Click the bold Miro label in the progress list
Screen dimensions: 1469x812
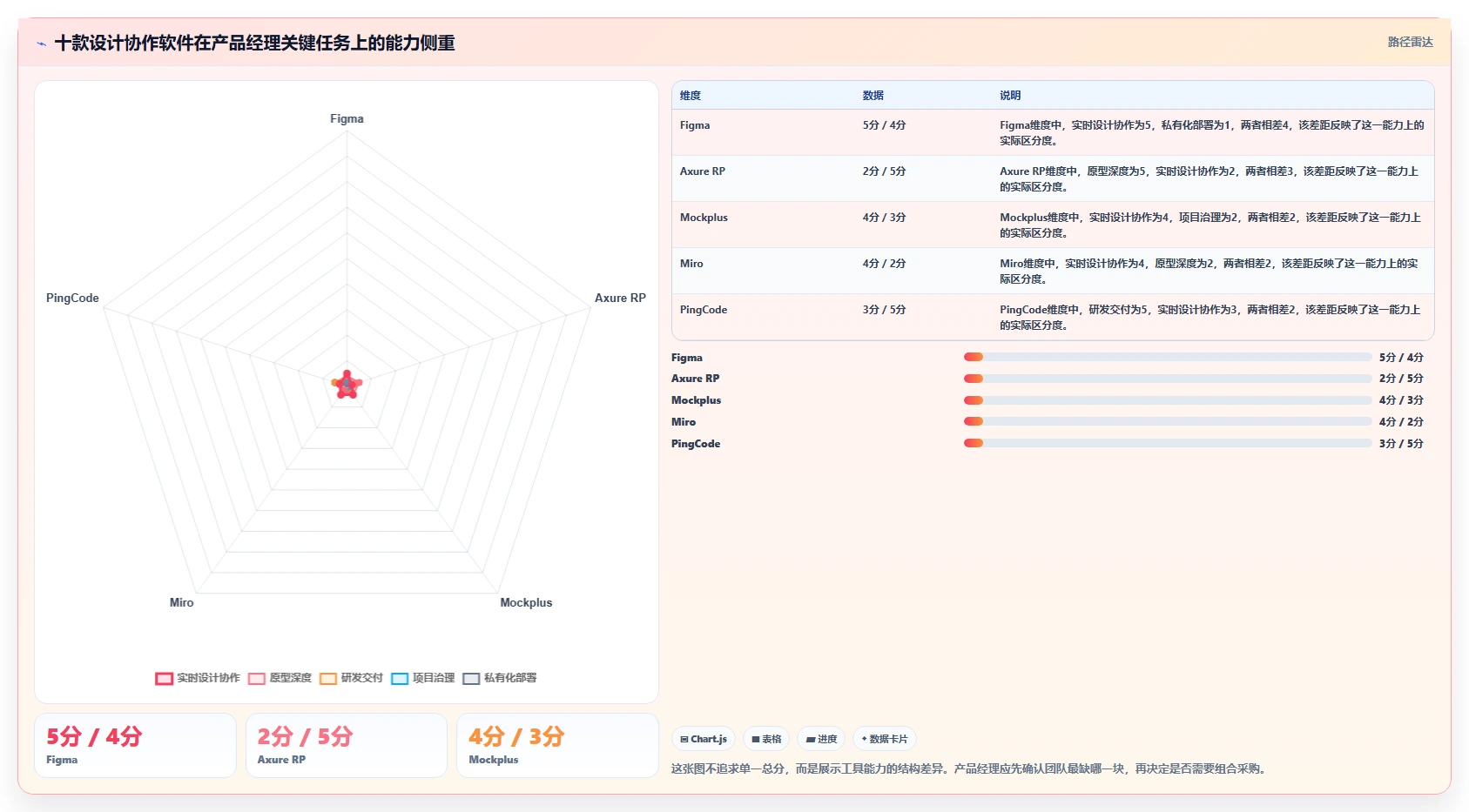click(x=684, y=422)
